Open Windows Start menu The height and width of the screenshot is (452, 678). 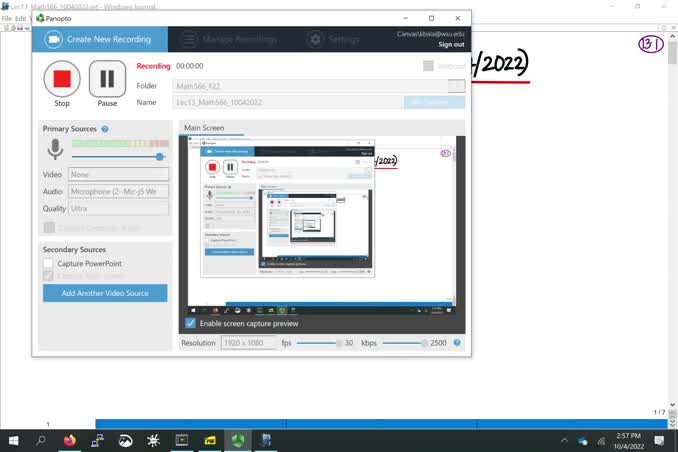pyautogui.click(x=14, y=440)
